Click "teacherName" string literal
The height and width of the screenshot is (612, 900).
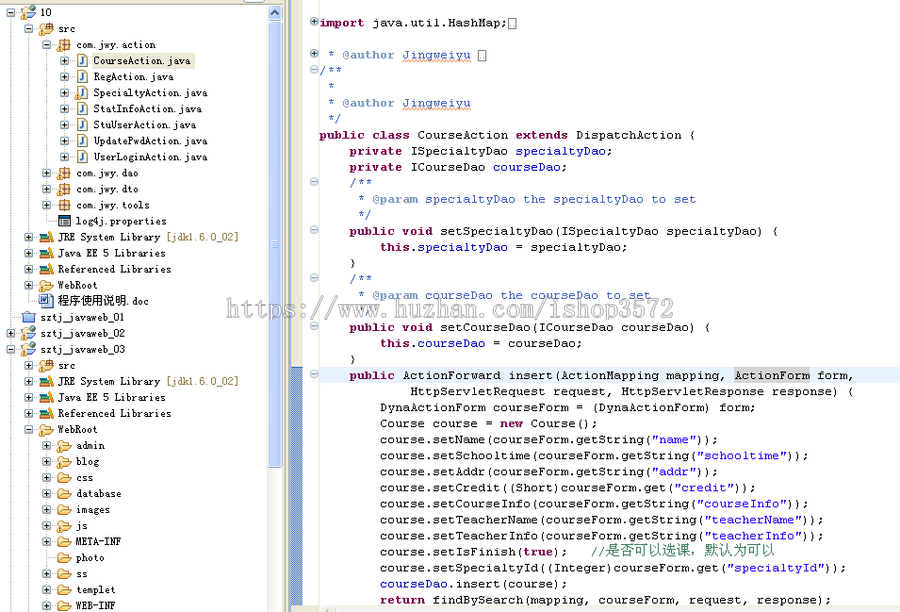click(x=752, y=520)
